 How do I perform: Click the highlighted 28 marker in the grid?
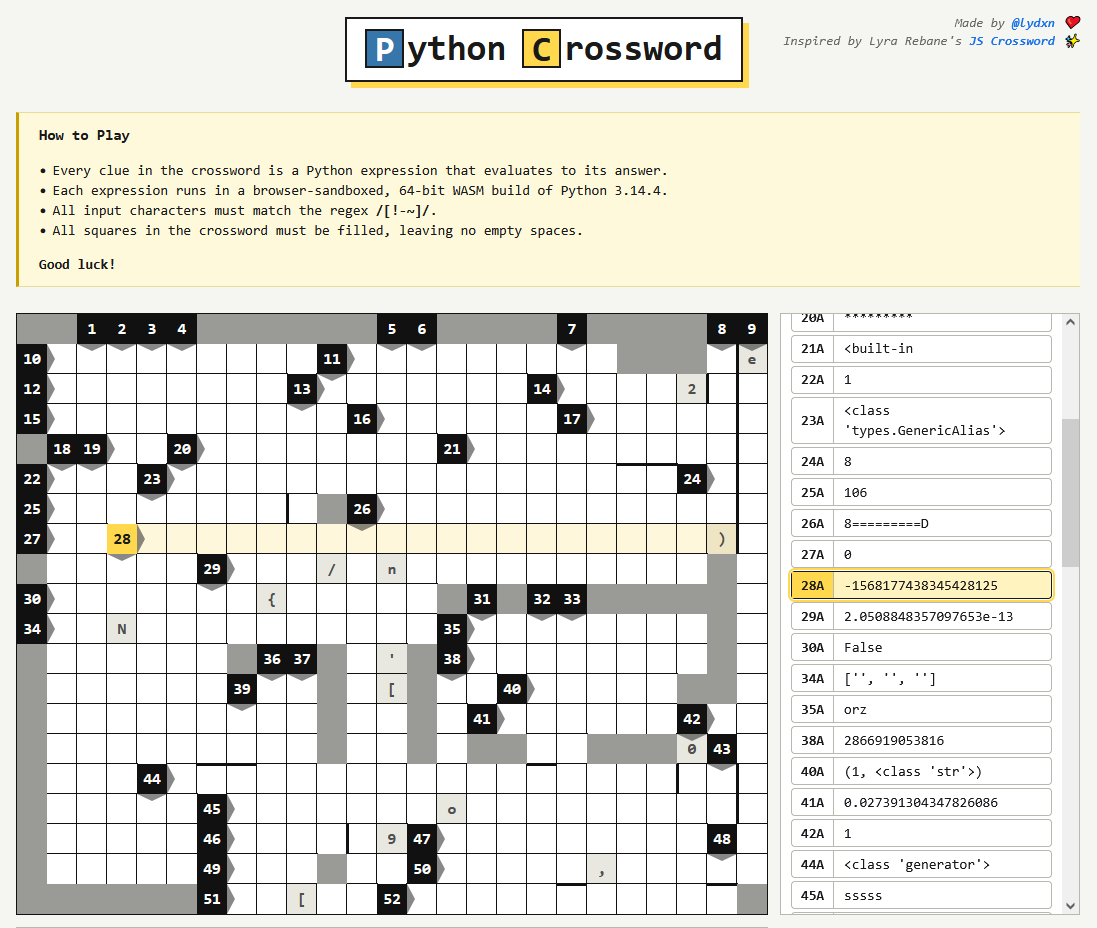click(x=122, y=539)
